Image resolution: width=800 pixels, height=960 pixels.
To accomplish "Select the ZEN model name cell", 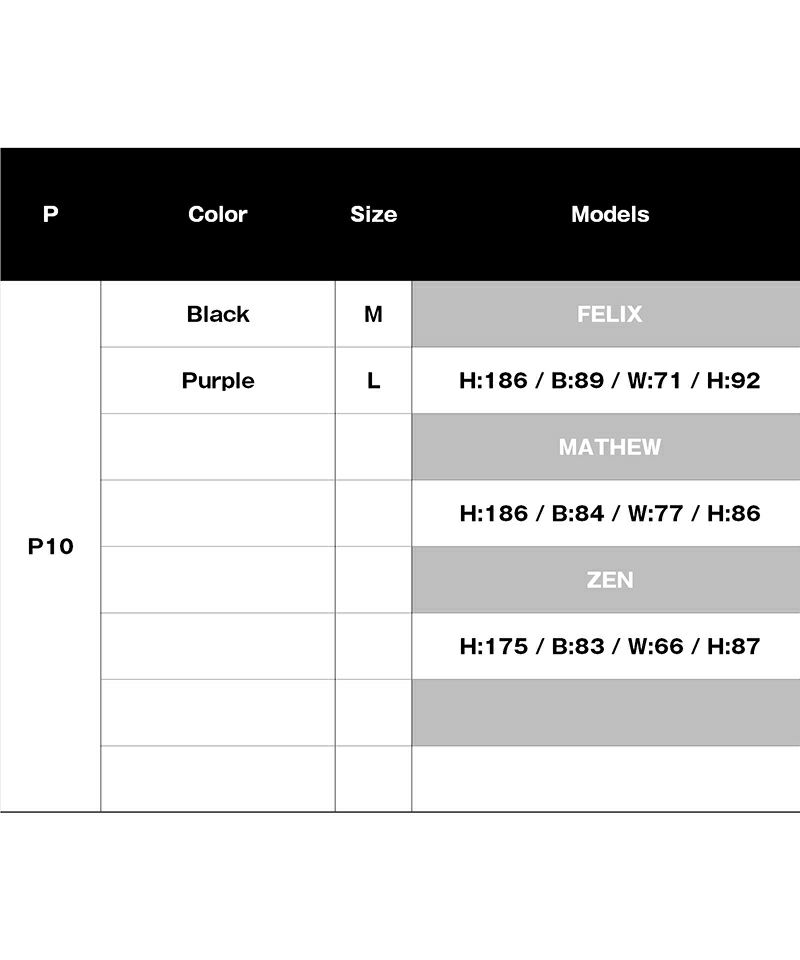I will 609,580.
